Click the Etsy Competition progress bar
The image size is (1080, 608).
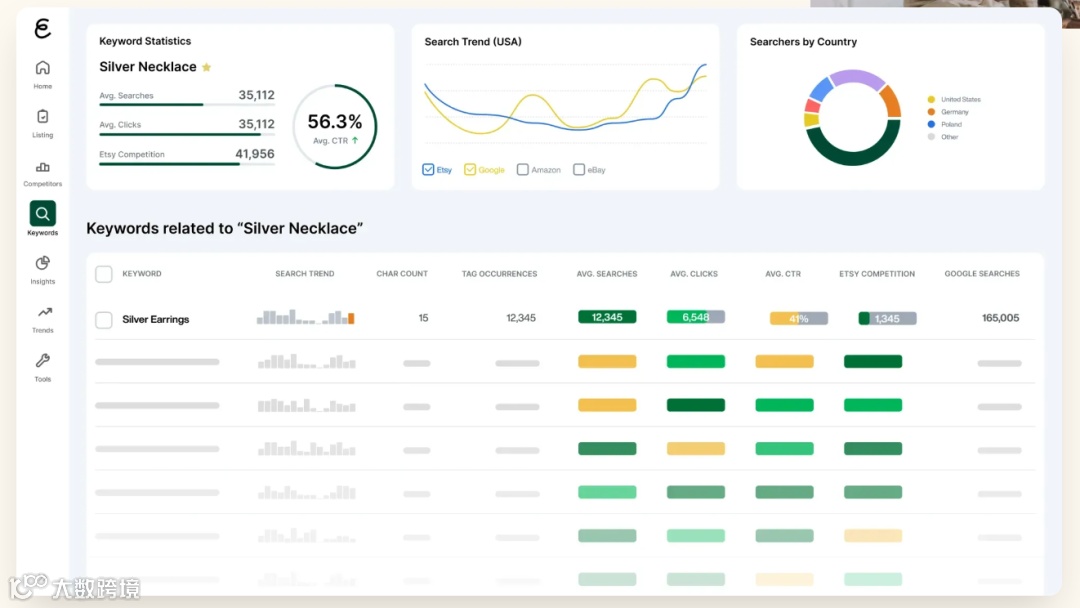[187, 164]
